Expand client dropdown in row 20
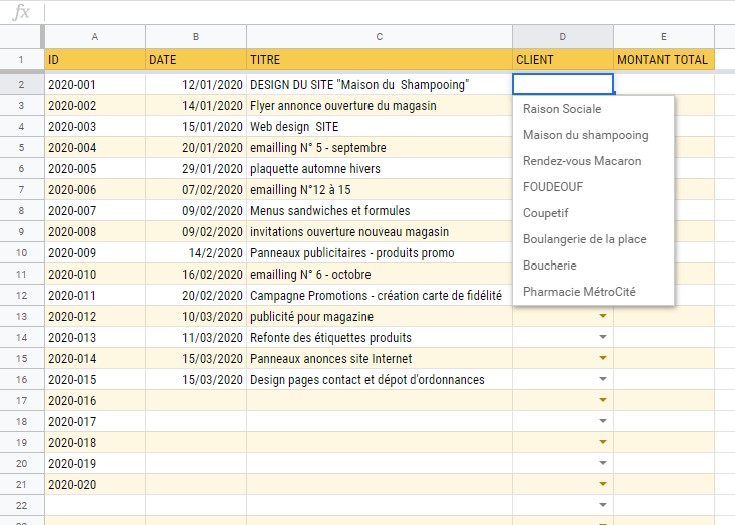This screenshot has height=525, width=735. (603, 463)
